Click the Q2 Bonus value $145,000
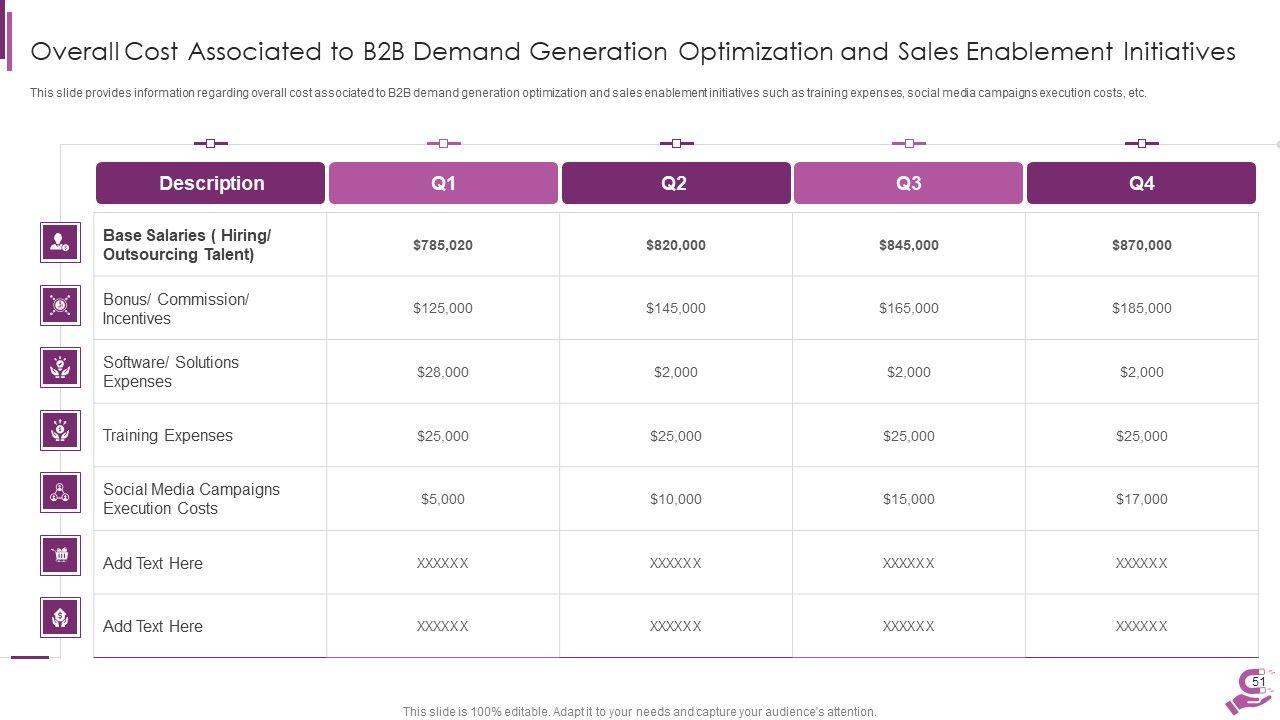 675,308
